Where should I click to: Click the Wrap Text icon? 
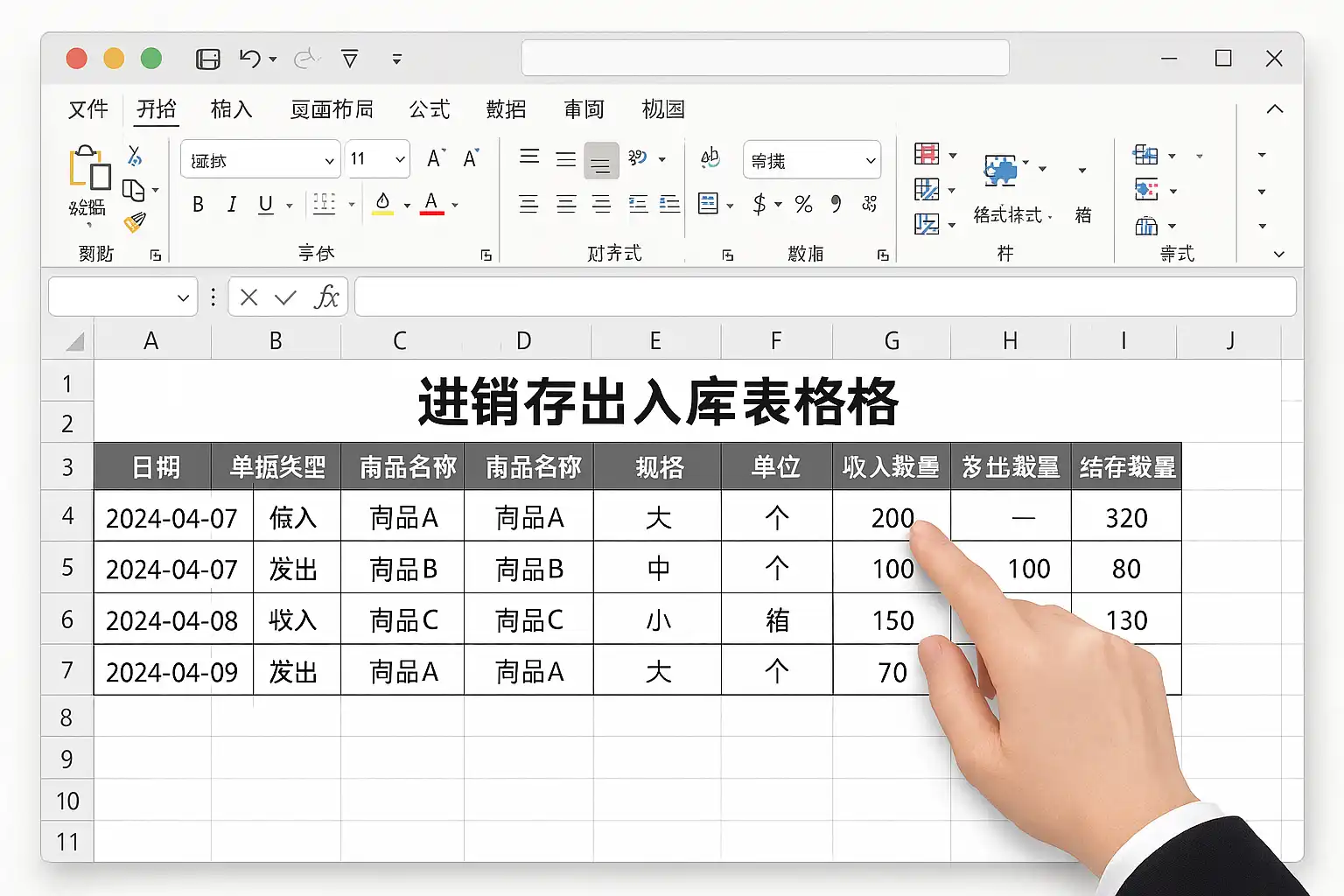tap(710, 158)
